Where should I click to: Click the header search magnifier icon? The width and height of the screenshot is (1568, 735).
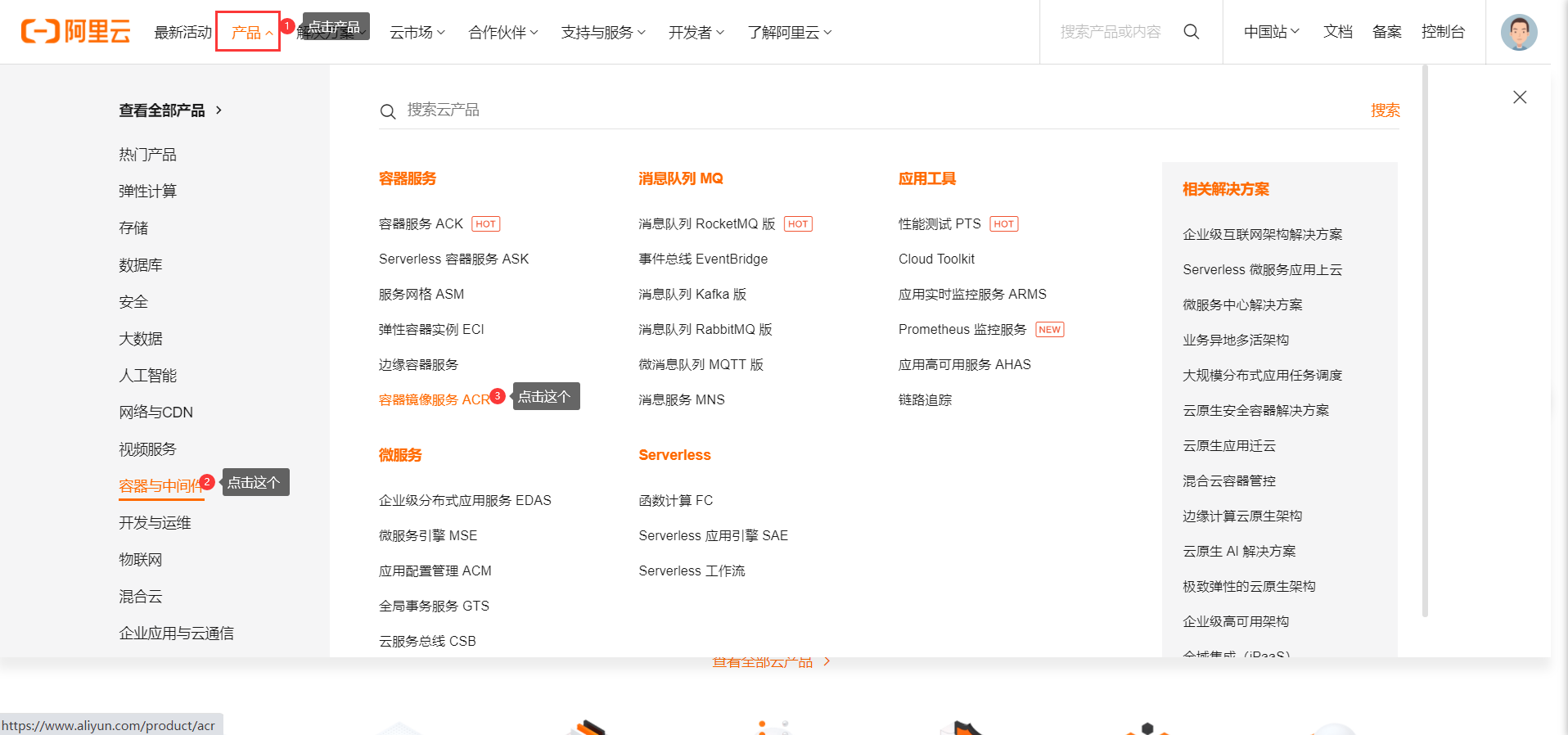(x=1192, y=31)
